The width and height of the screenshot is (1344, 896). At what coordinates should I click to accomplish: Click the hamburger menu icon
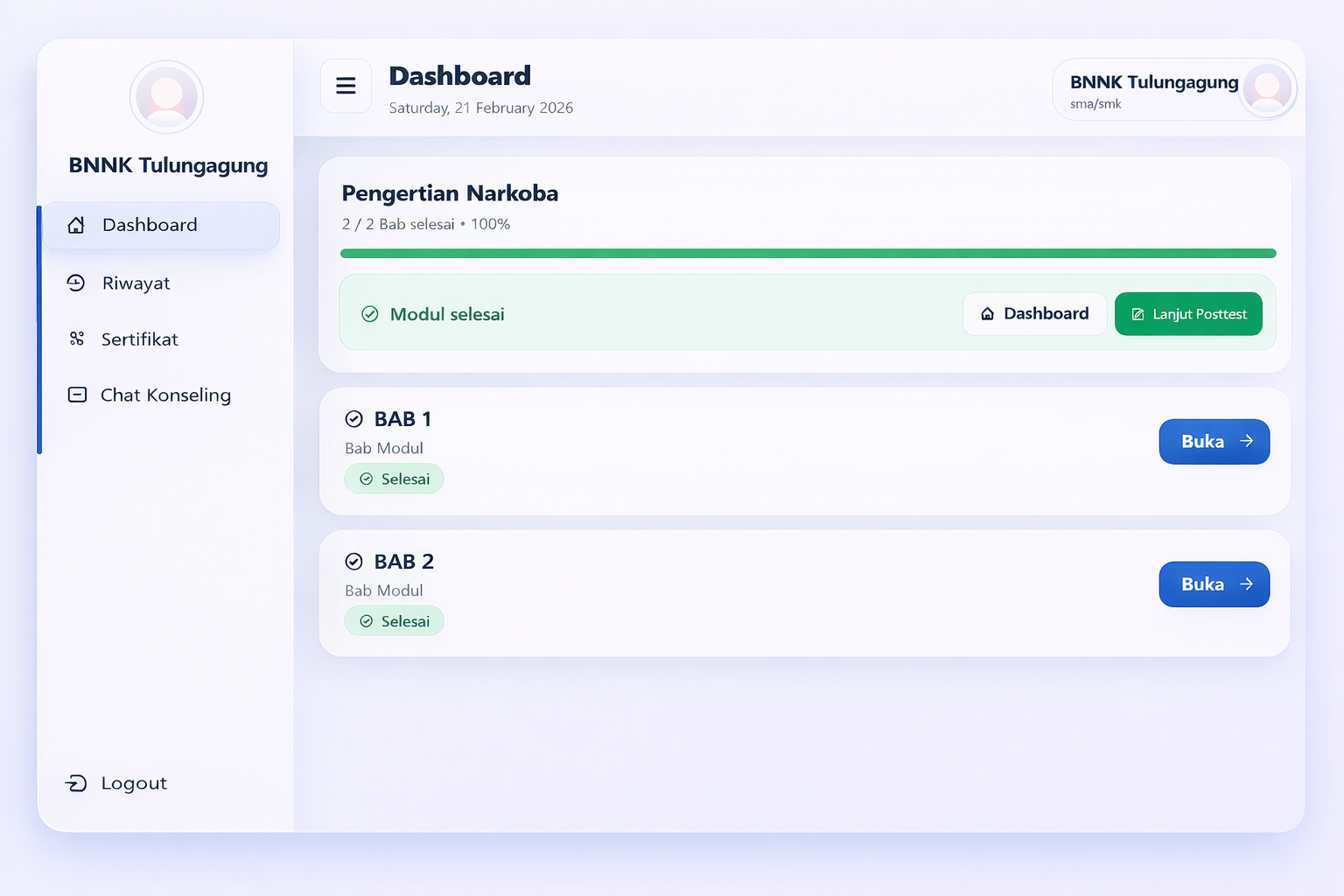(x=346, y=86)
